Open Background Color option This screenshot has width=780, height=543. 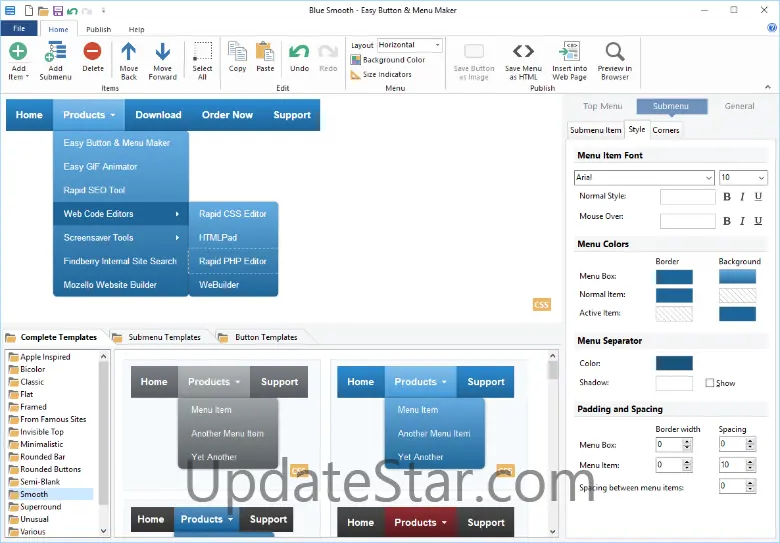pyautogui.click(x=388, y=60)
